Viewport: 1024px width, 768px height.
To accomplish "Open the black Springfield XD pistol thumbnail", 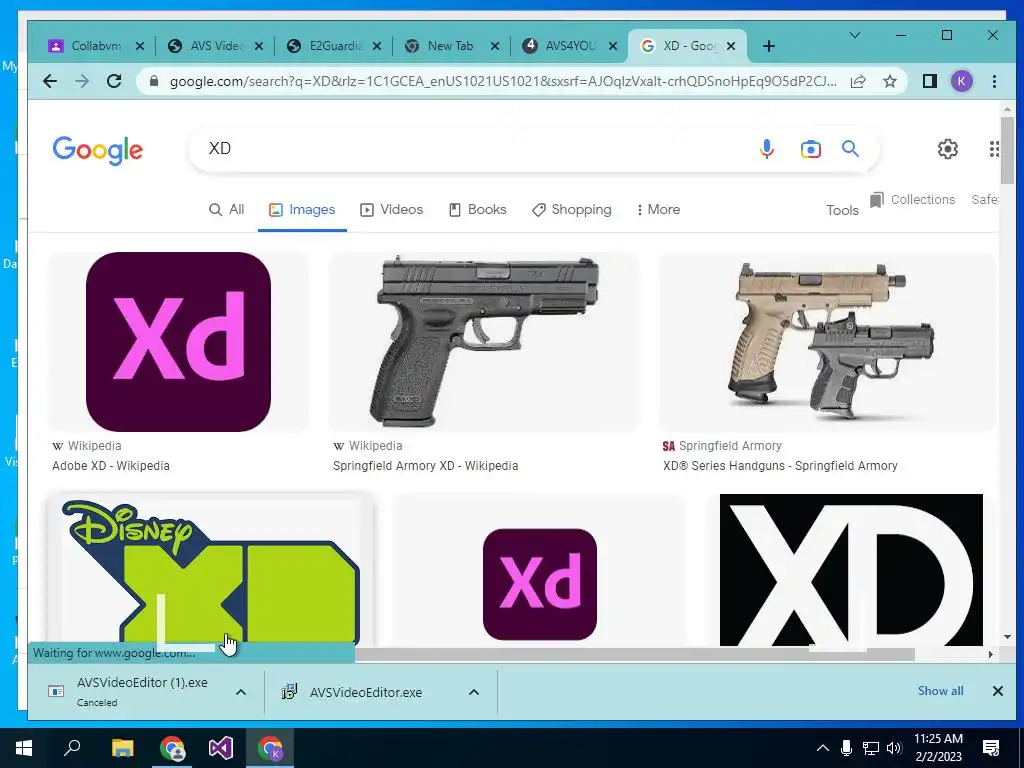I will point(483,342).
